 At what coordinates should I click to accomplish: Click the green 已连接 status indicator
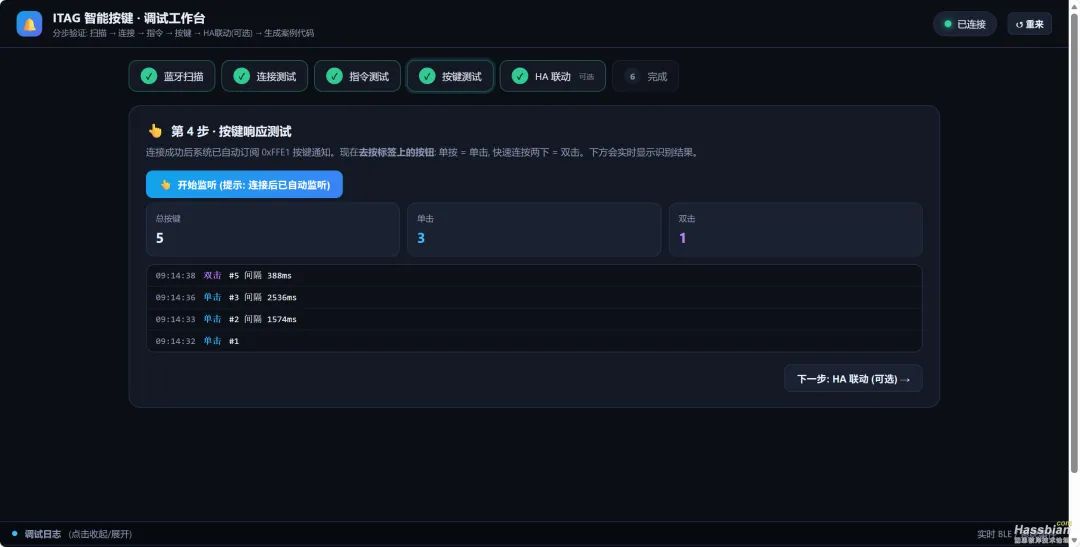click(964, 24)
